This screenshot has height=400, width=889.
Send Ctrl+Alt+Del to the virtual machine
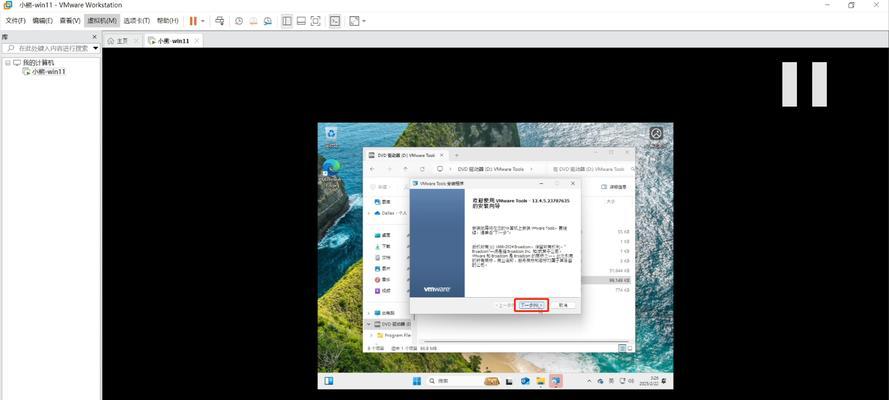click(220, 21)
